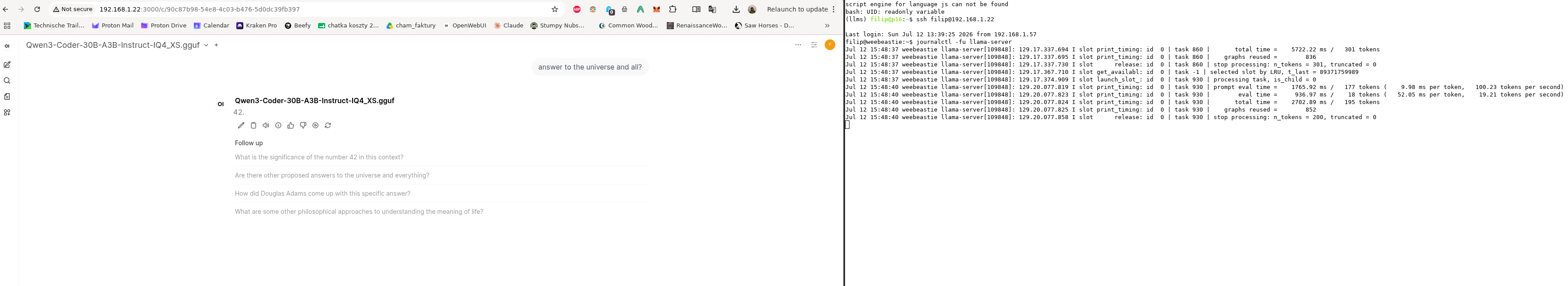Open Proton Mail bookmark
The height and width of the screenshot is (286, 1568).
(x=113, y=26)
